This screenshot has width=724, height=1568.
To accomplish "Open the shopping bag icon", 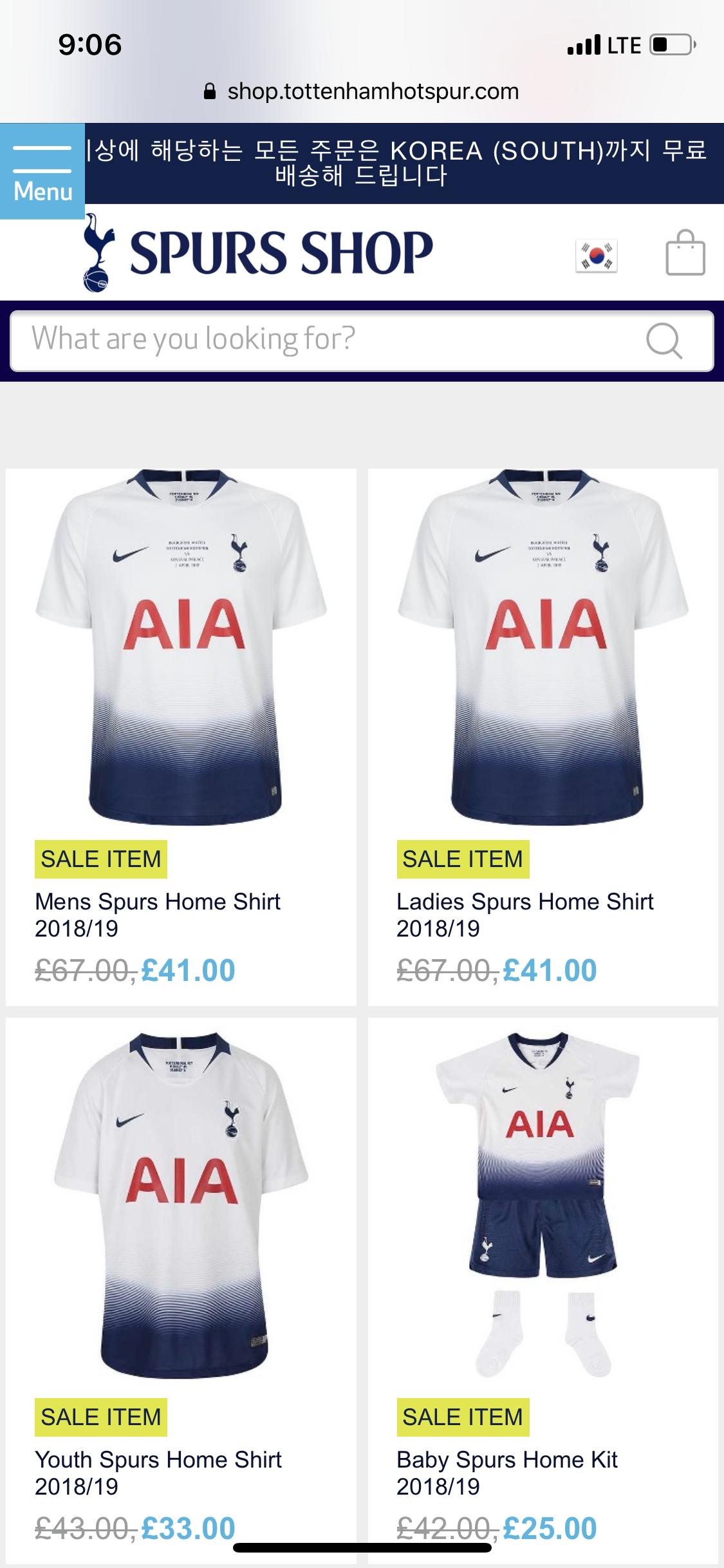I will tap(685, 253).
